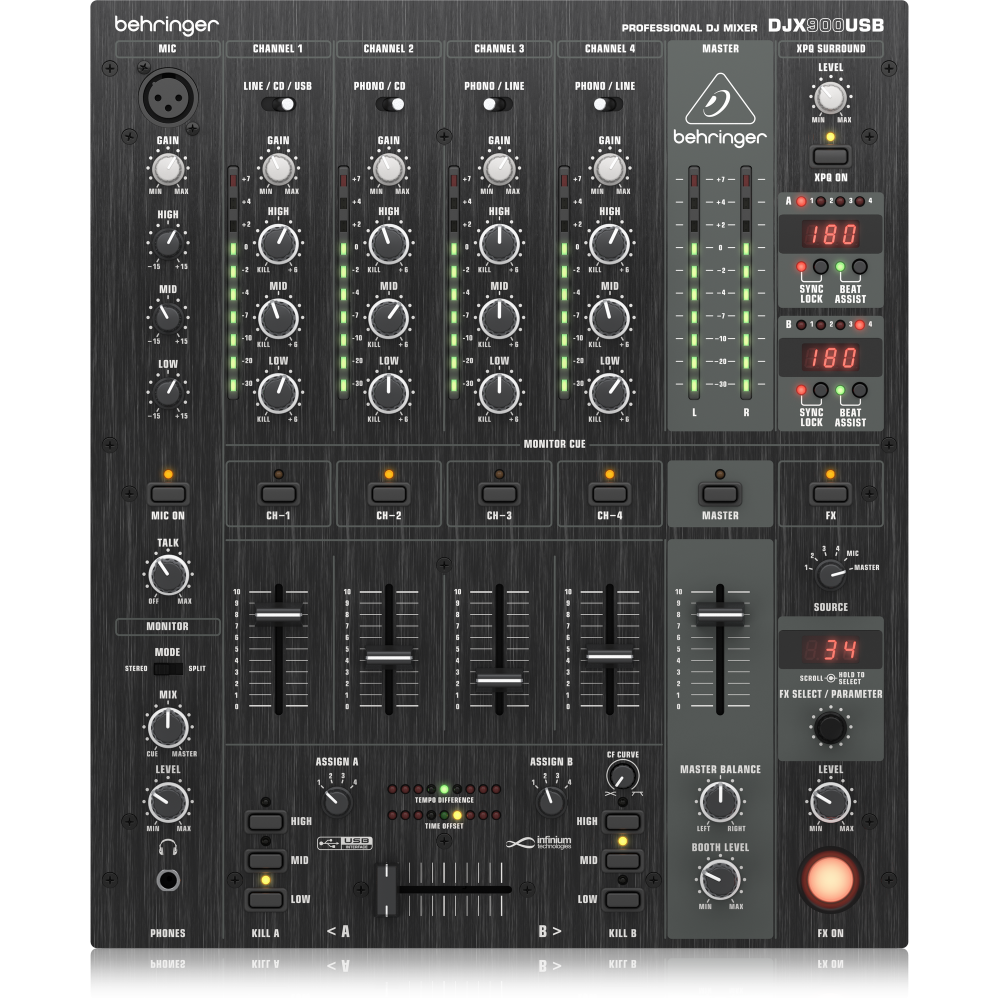The width and height of the screenshot is (1000, 1000).
Task: Click the headphones jack socket
Action: (x=168, y=880)
